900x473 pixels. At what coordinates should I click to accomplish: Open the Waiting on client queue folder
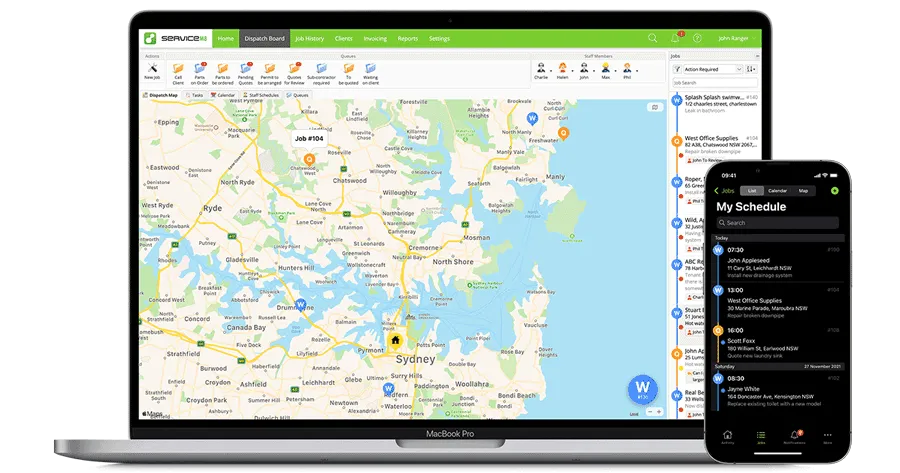click(x=371, y=69)
